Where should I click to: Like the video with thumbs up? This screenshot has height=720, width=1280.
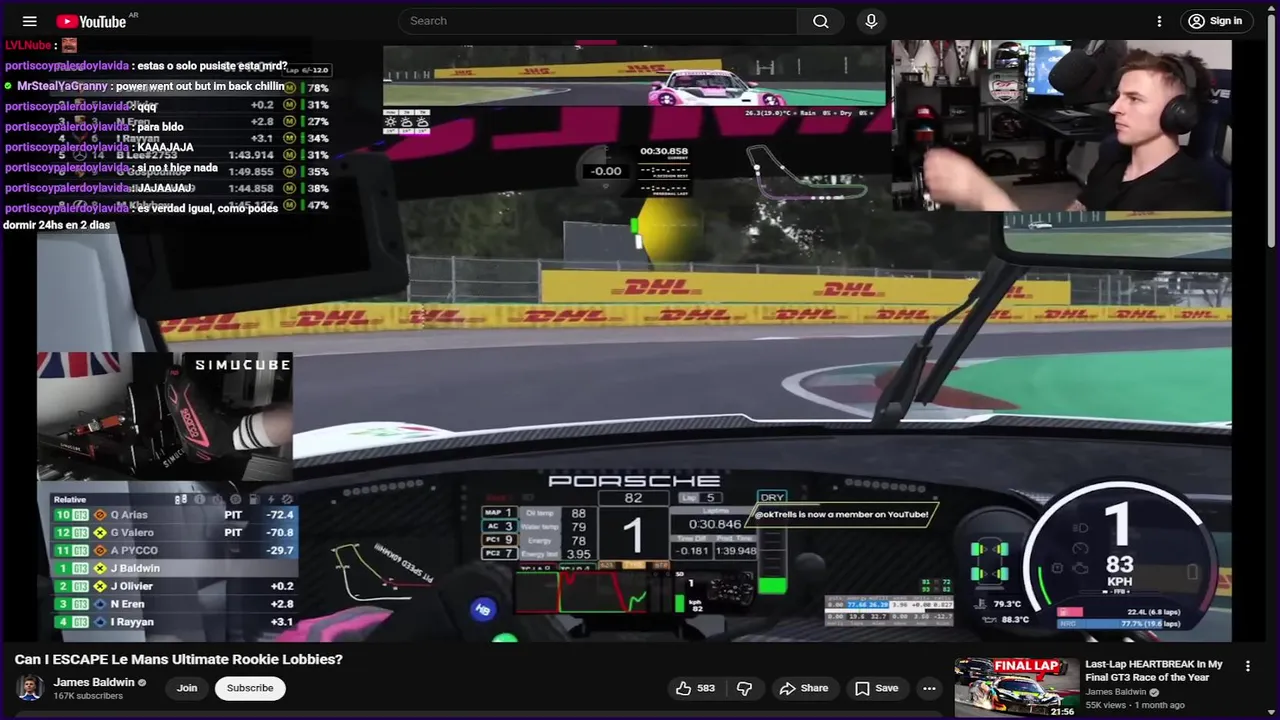pos(695,688)
